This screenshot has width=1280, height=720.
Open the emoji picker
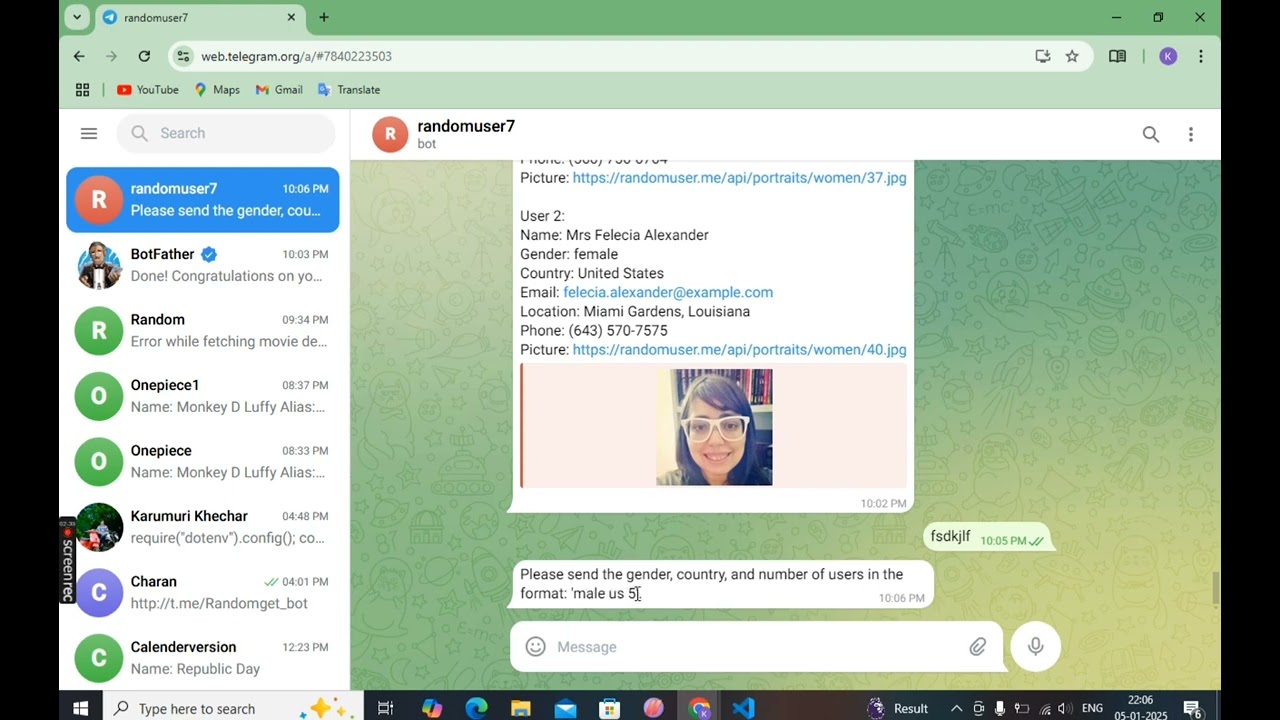pos(536,647)
